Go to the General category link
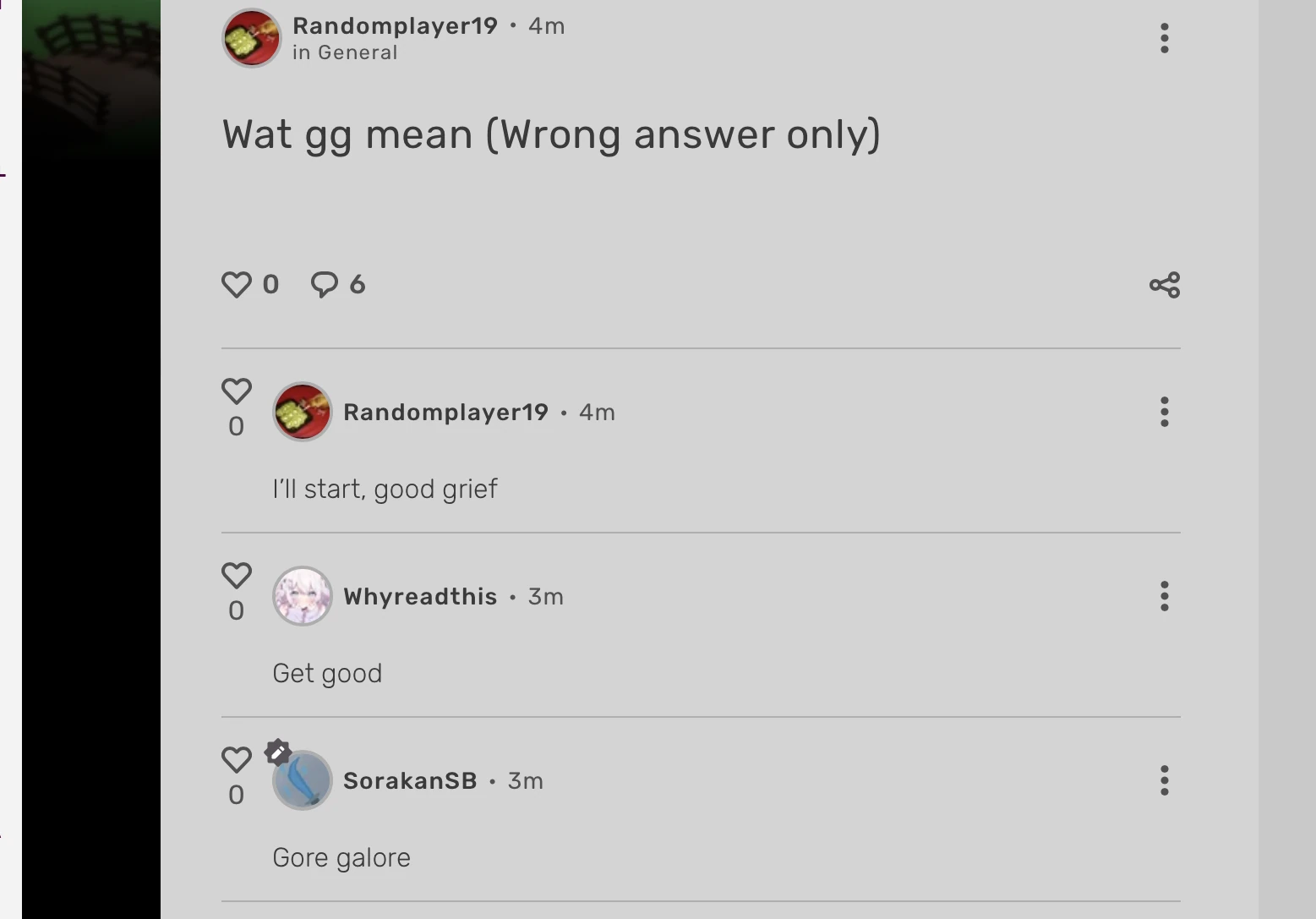Screen dimensions: 1316x919 (358, 52)
